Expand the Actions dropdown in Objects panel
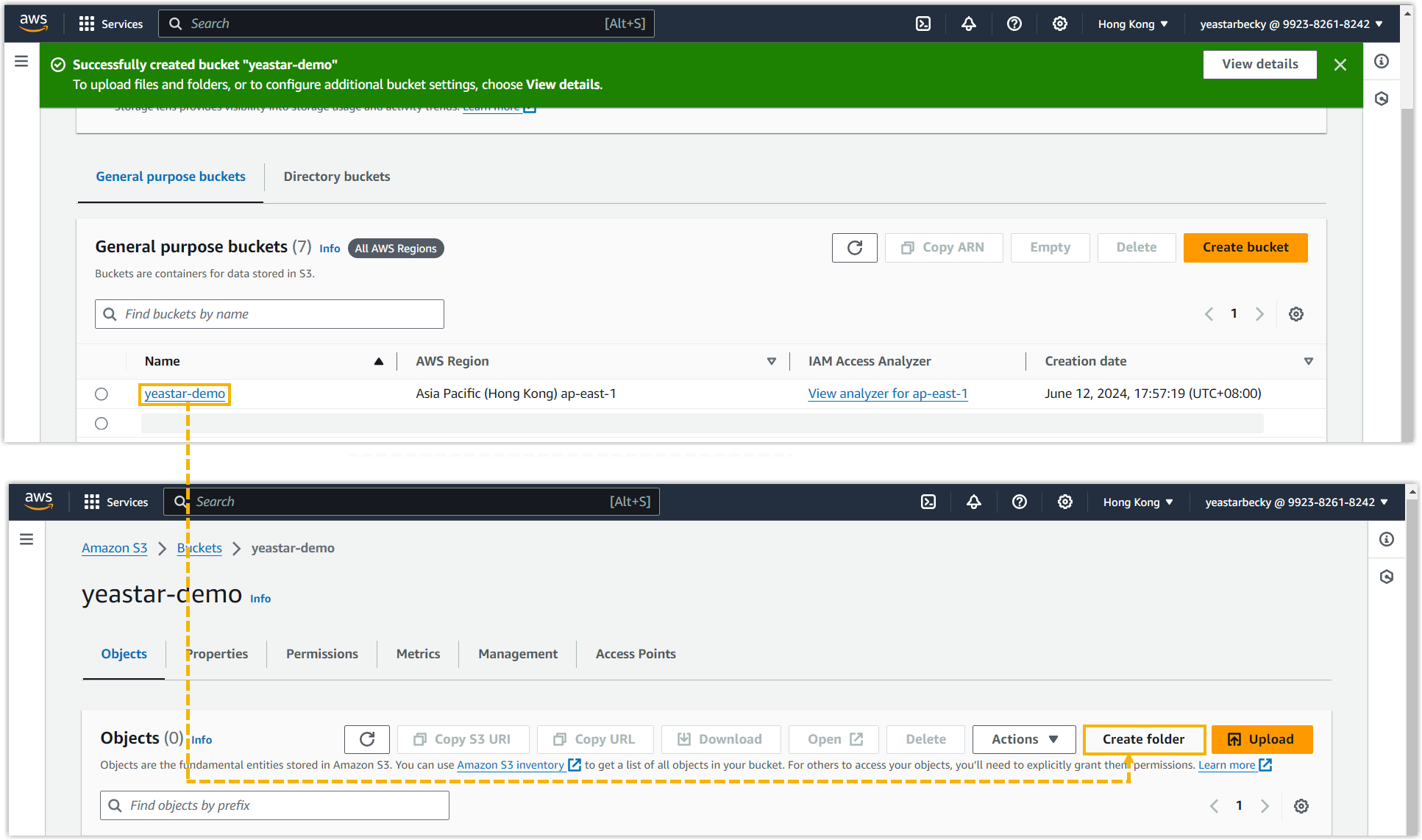This screenshot has width=1422, height=840. coord(1023,739)
